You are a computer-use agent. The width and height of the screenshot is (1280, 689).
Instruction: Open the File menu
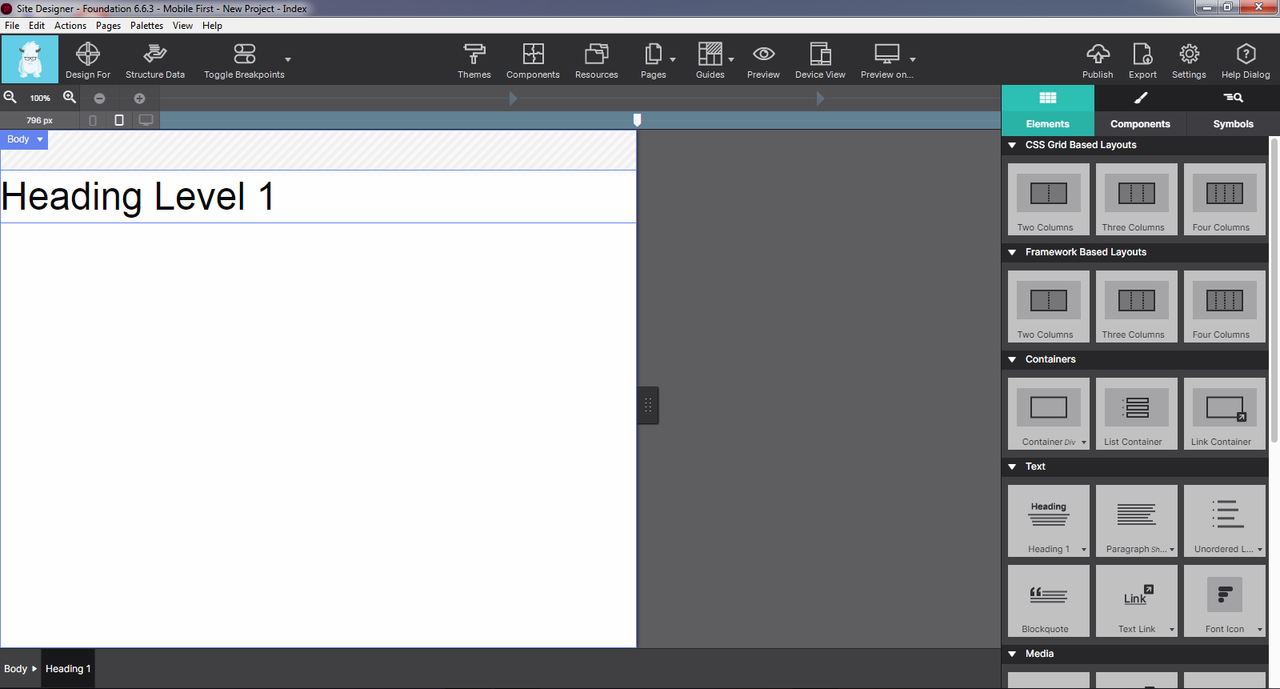[12, 26]
